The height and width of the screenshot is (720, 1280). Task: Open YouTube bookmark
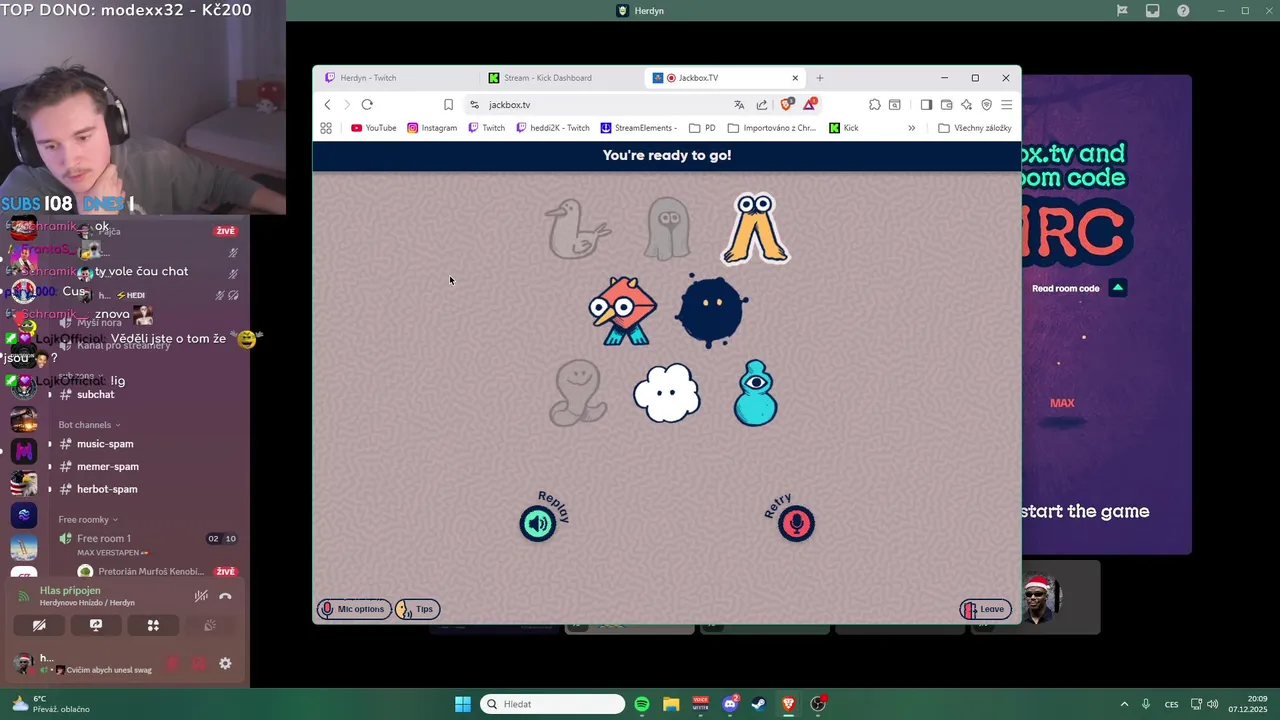click(374, 128)
